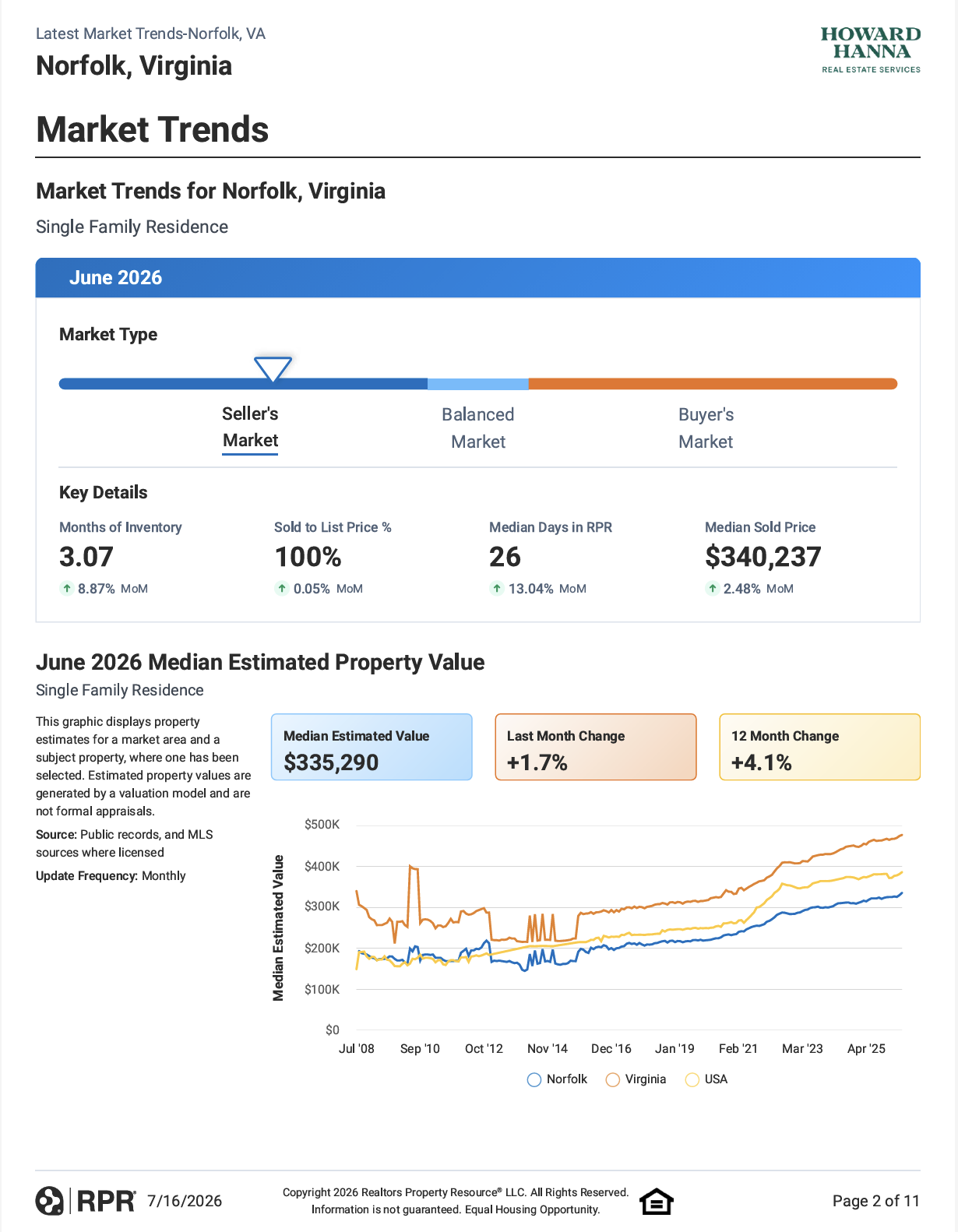Click the June 2026 blue header bar
Viewport: 958px width, 1232px height.
(x=478, y=278)
